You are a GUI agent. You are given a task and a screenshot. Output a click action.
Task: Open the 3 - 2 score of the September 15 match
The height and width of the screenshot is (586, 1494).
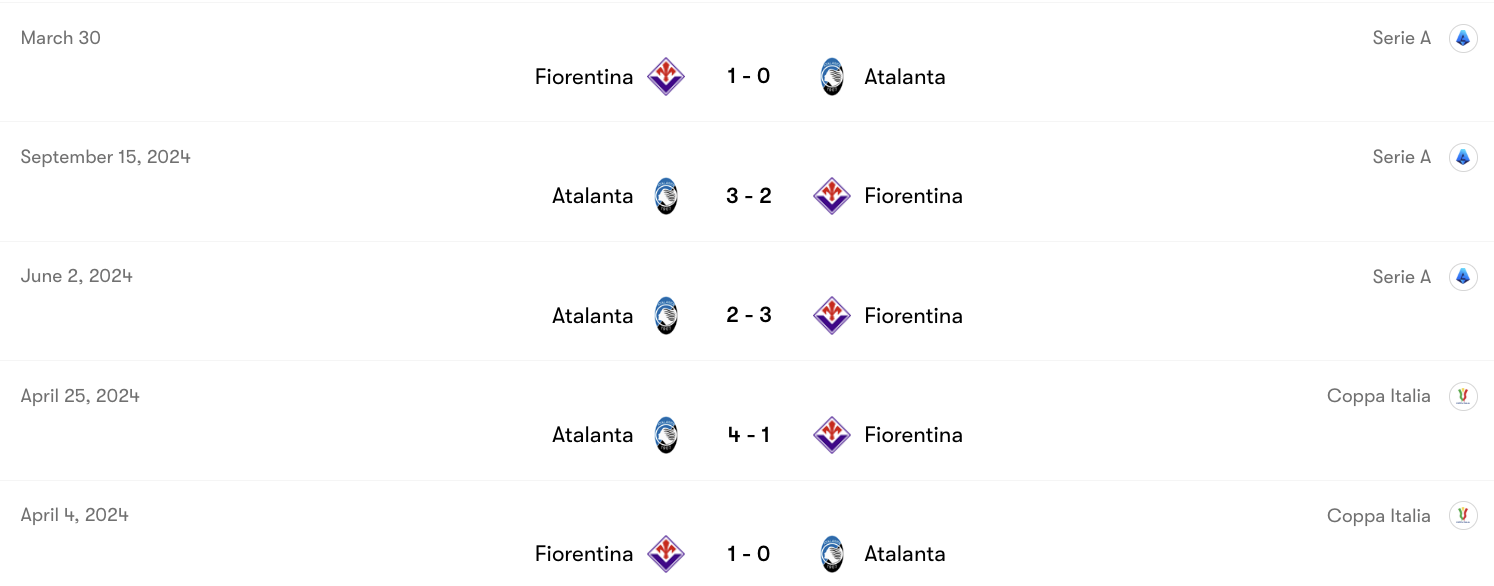pyautogui.click(x=748, y=195)
